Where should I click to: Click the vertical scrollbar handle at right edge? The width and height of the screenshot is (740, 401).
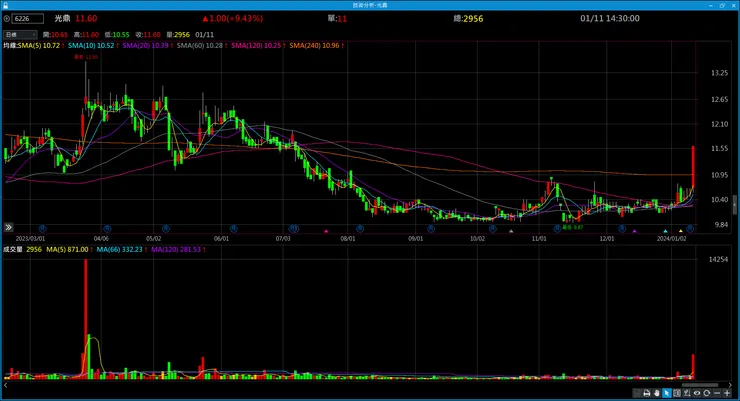pyautogui.click(x=734, y=205)
